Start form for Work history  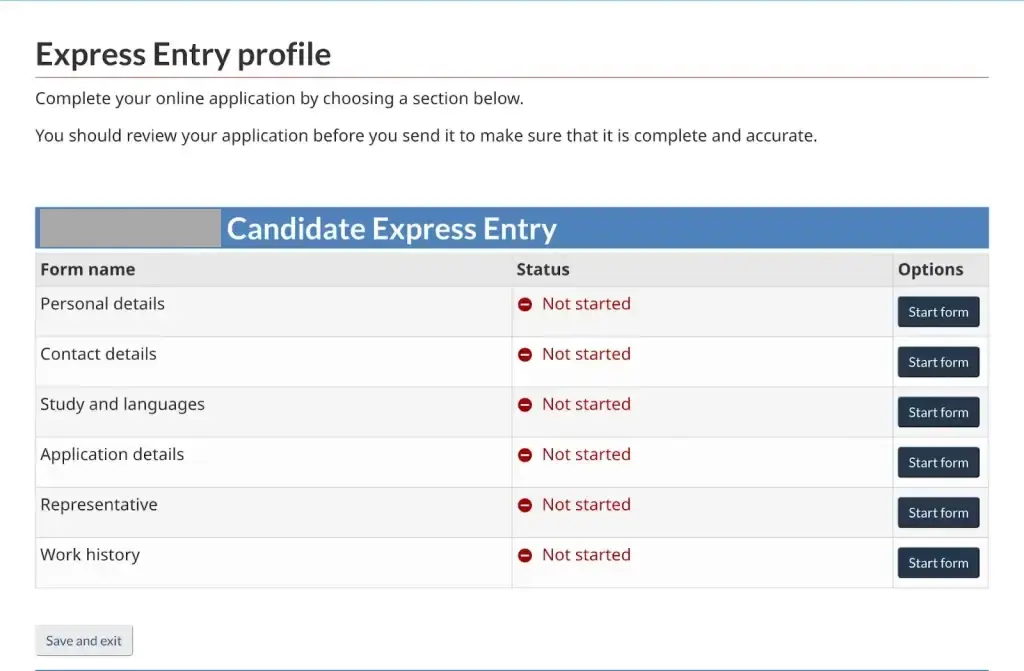pos(938,562)
